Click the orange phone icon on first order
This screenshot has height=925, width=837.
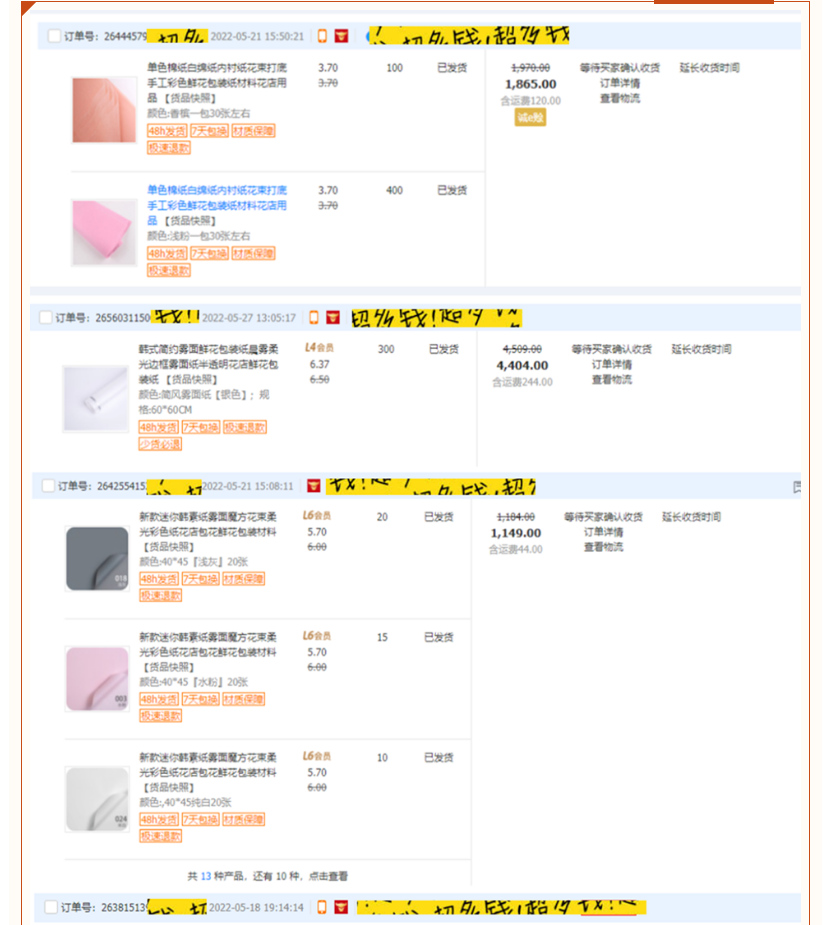coord(322,36)
